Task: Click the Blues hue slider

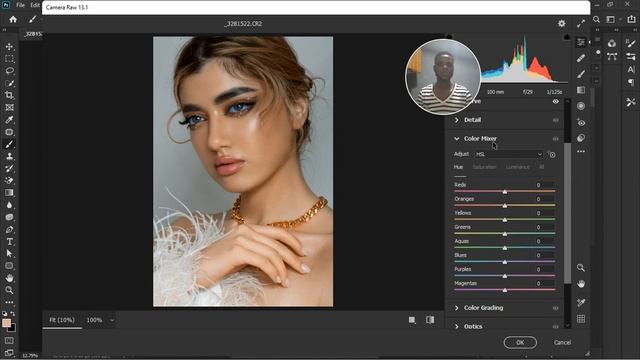Action: pos(504,262)
